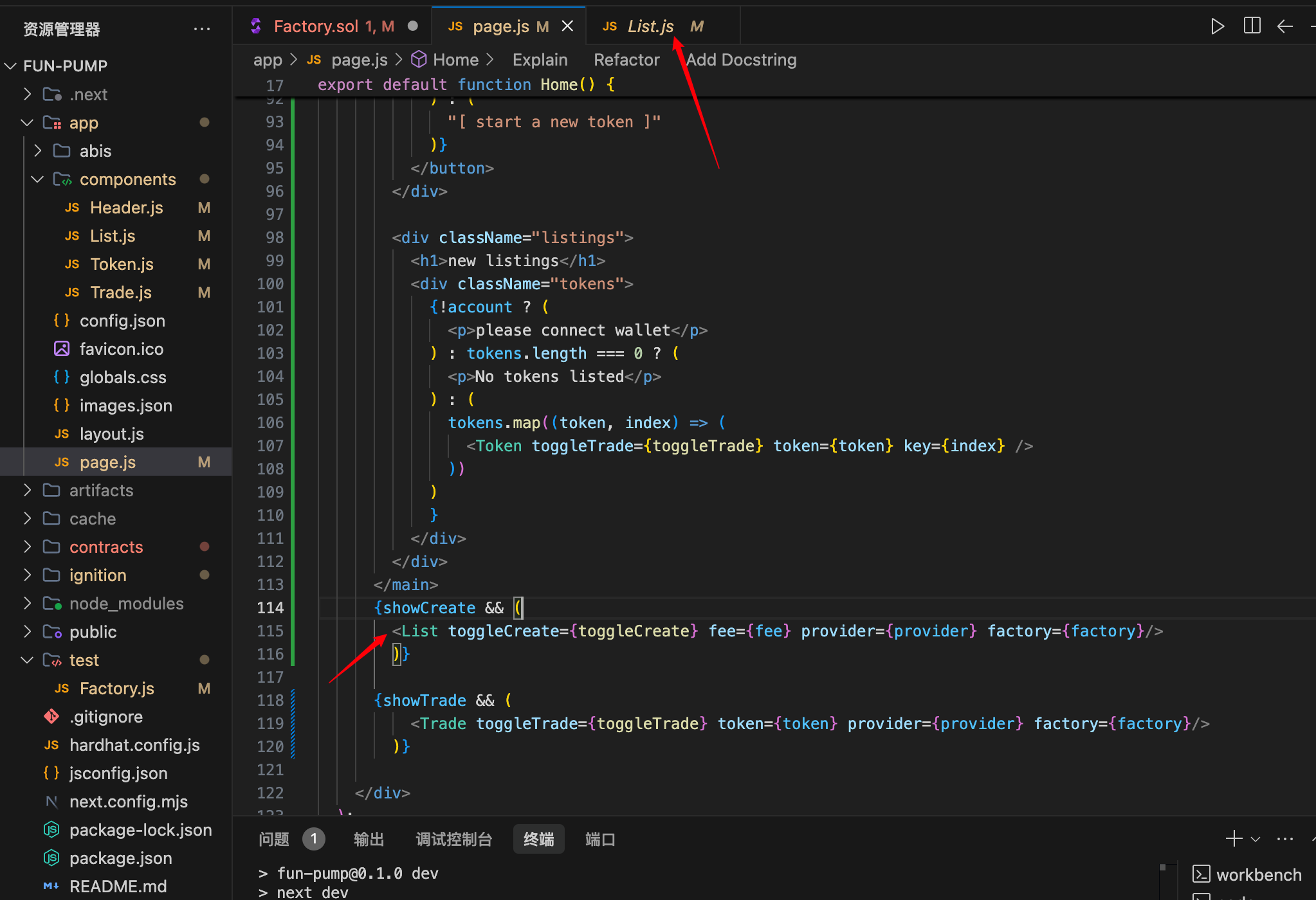This screenshot has width=1316, height=900.
Task: Open the Explorer more actions ellipsis
Action: (x=202, y=29)
